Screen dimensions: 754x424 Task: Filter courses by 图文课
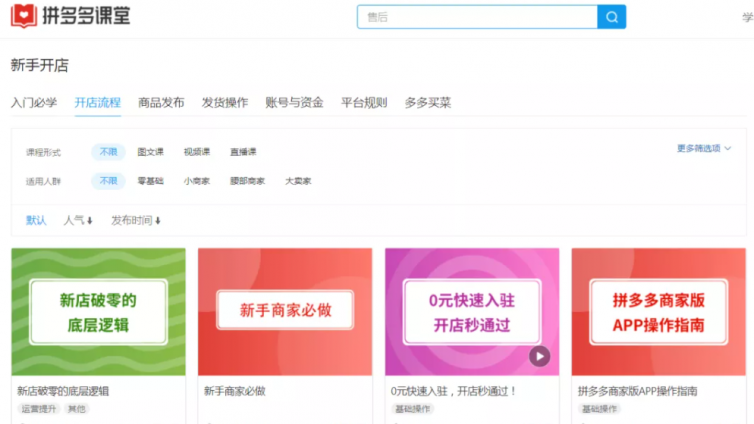click(151, 152)
